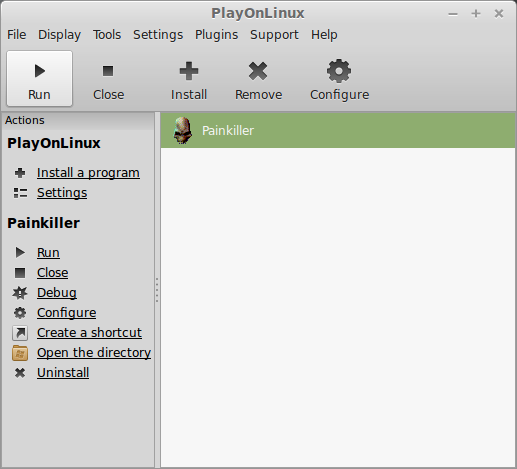This screenshot has height=469, width=517.
Task: Click the plus icon beside Install a program
Action: (x=20, y=173)
